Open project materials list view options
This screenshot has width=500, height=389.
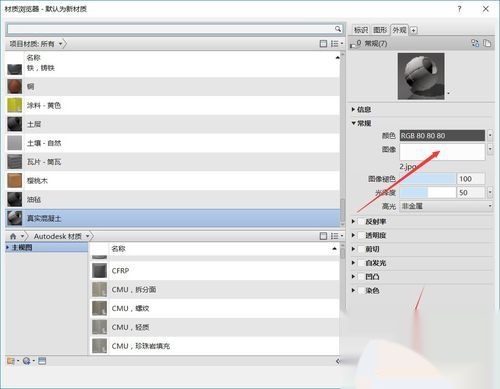(x=336, y=44)
